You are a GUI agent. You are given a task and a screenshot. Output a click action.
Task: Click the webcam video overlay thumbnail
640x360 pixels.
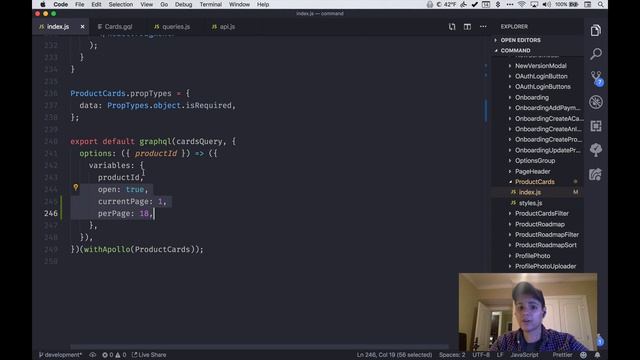(x=528, y=312)
